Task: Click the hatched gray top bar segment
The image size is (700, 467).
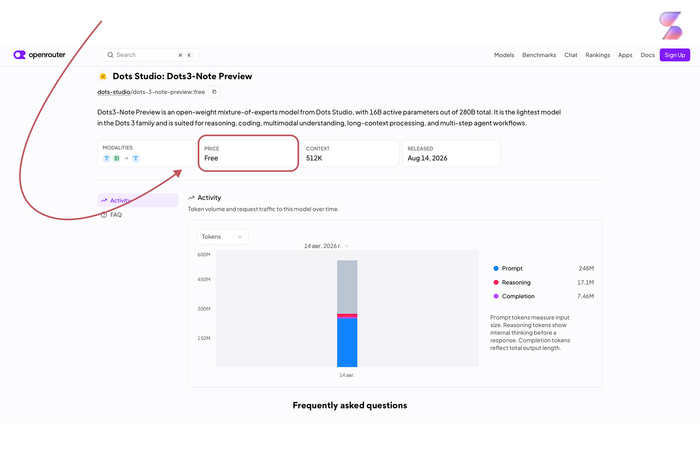Action: point(347,287)
